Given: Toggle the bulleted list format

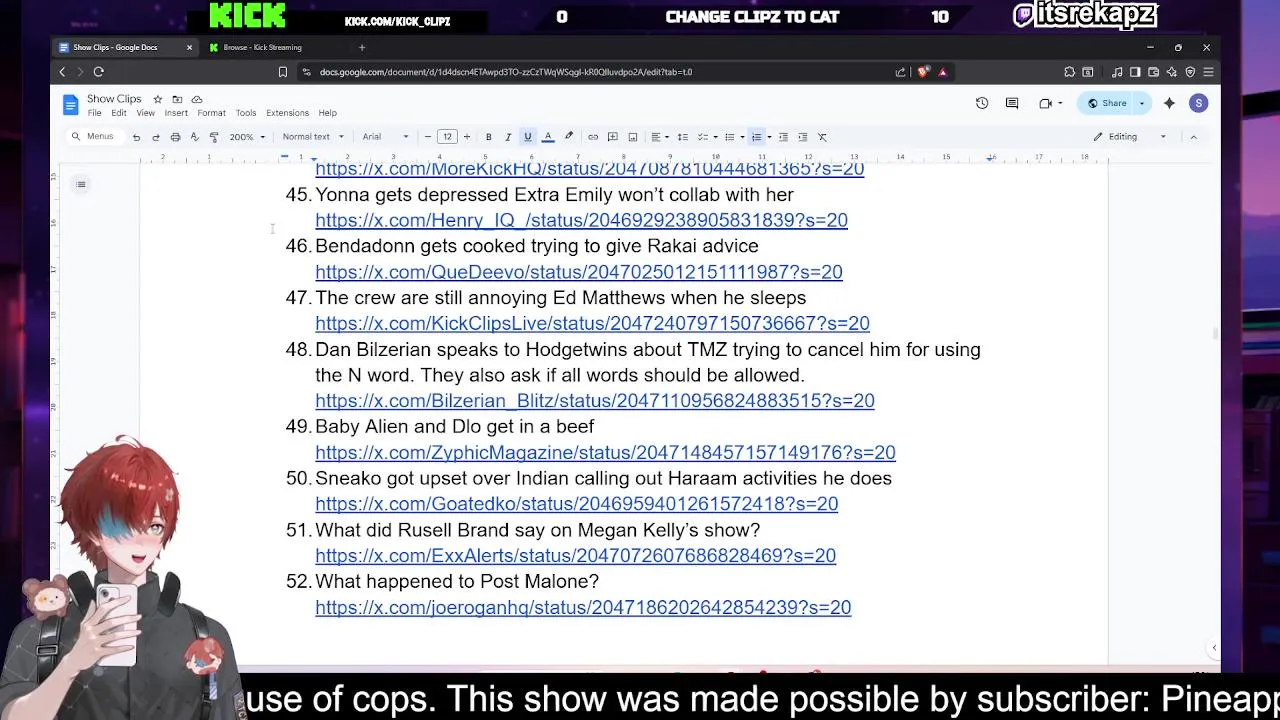Looking at the screenshot, I should click(729, 137).
